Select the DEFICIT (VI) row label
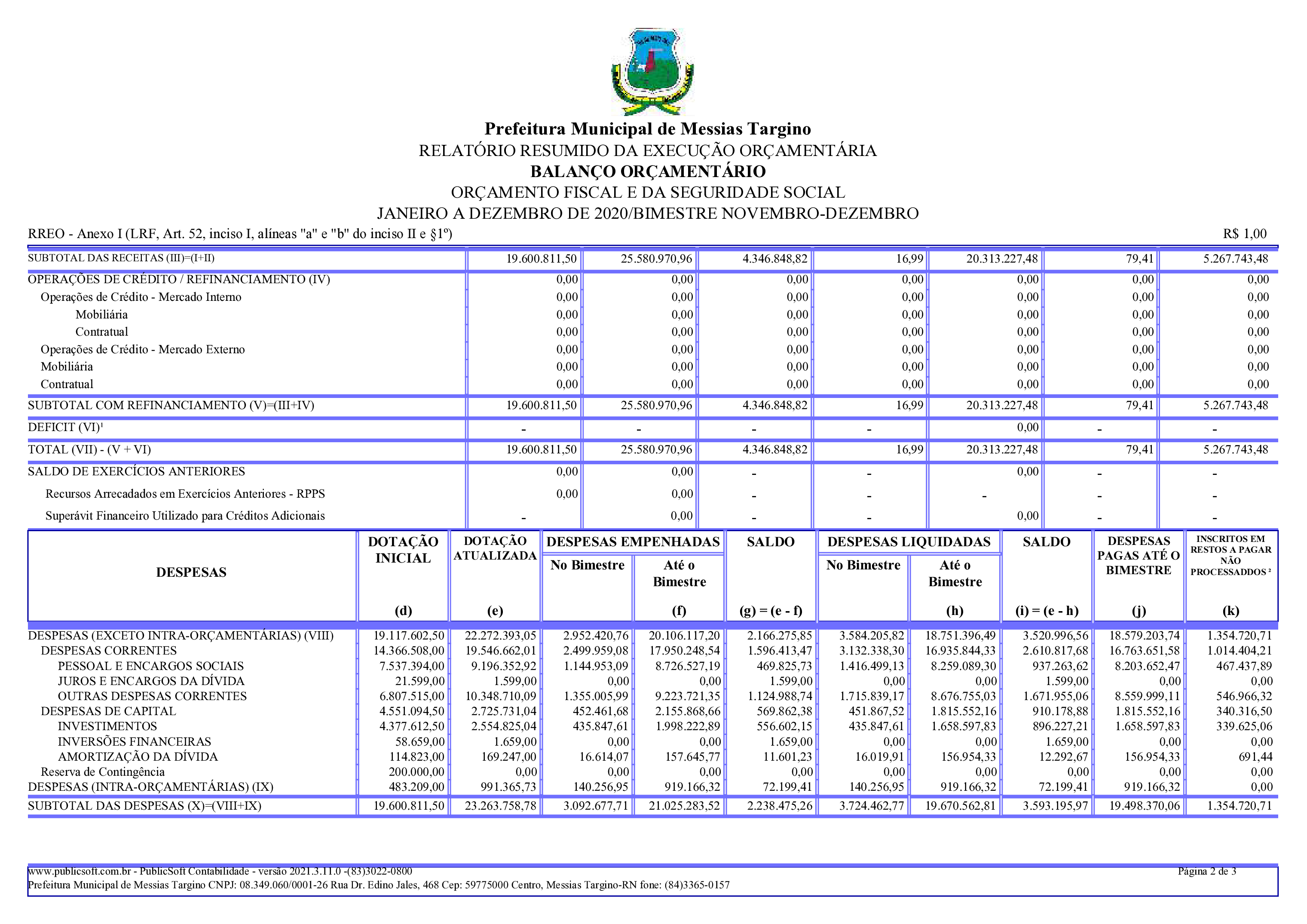This screenshot has height=924, width=1307. coord(65,427)
